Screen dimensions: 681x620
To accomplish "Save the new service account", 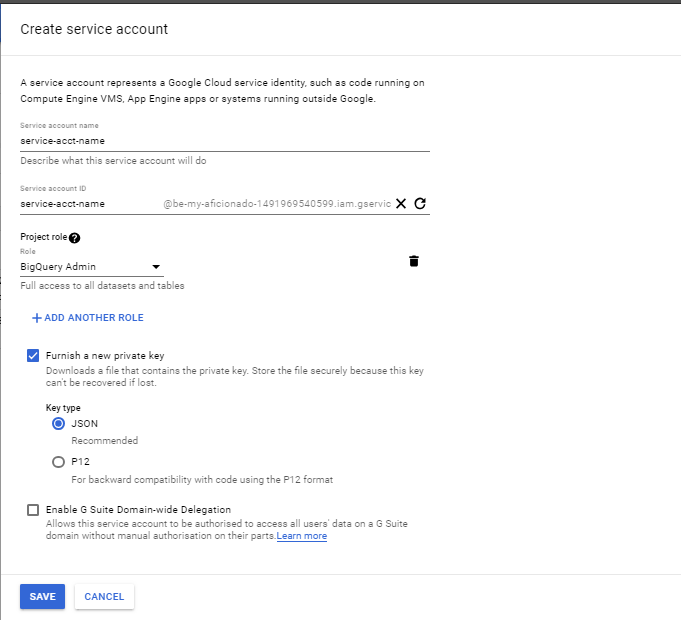I will pos(43,597).
